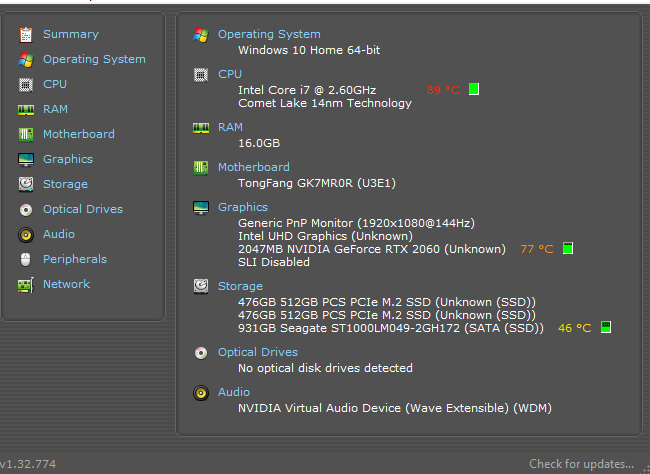The width and height of the screenshot is (650, 474).
Task: Click the Windows flag icon beside sidebar Operating System
Action: coord(26,60)
